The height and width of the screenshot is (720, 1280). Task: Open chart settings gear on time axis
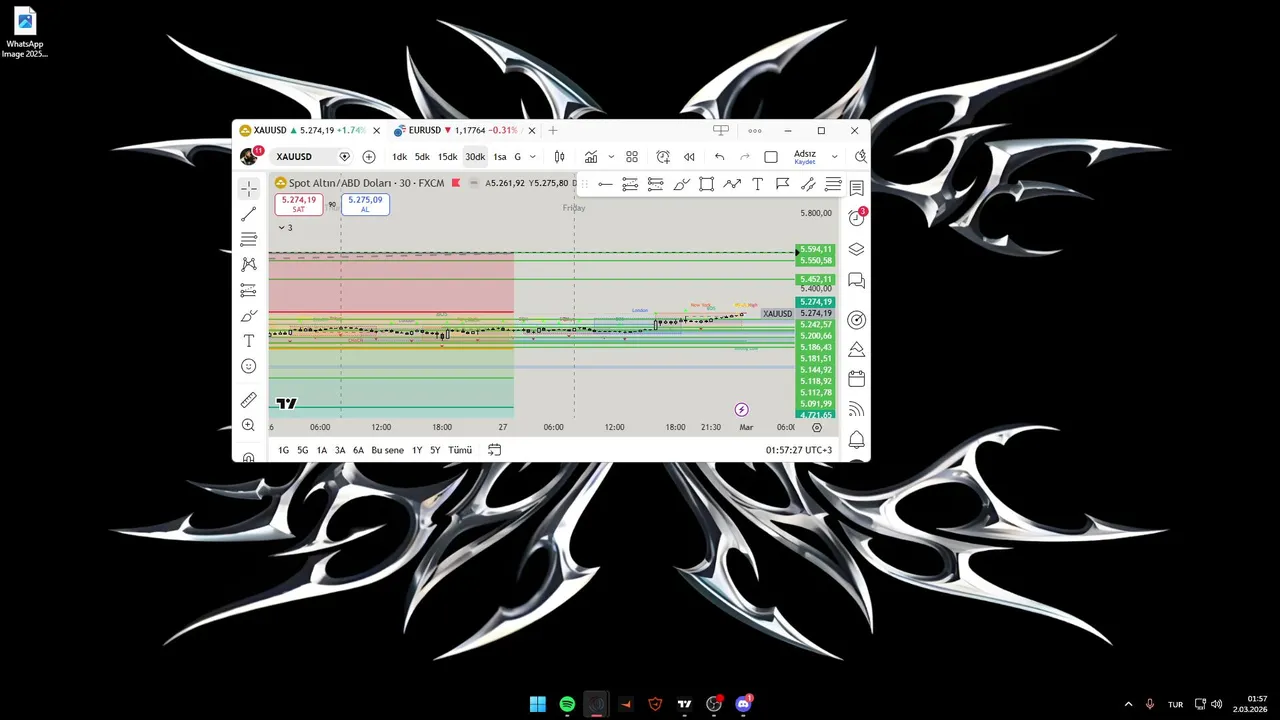[x=817, y=427]
